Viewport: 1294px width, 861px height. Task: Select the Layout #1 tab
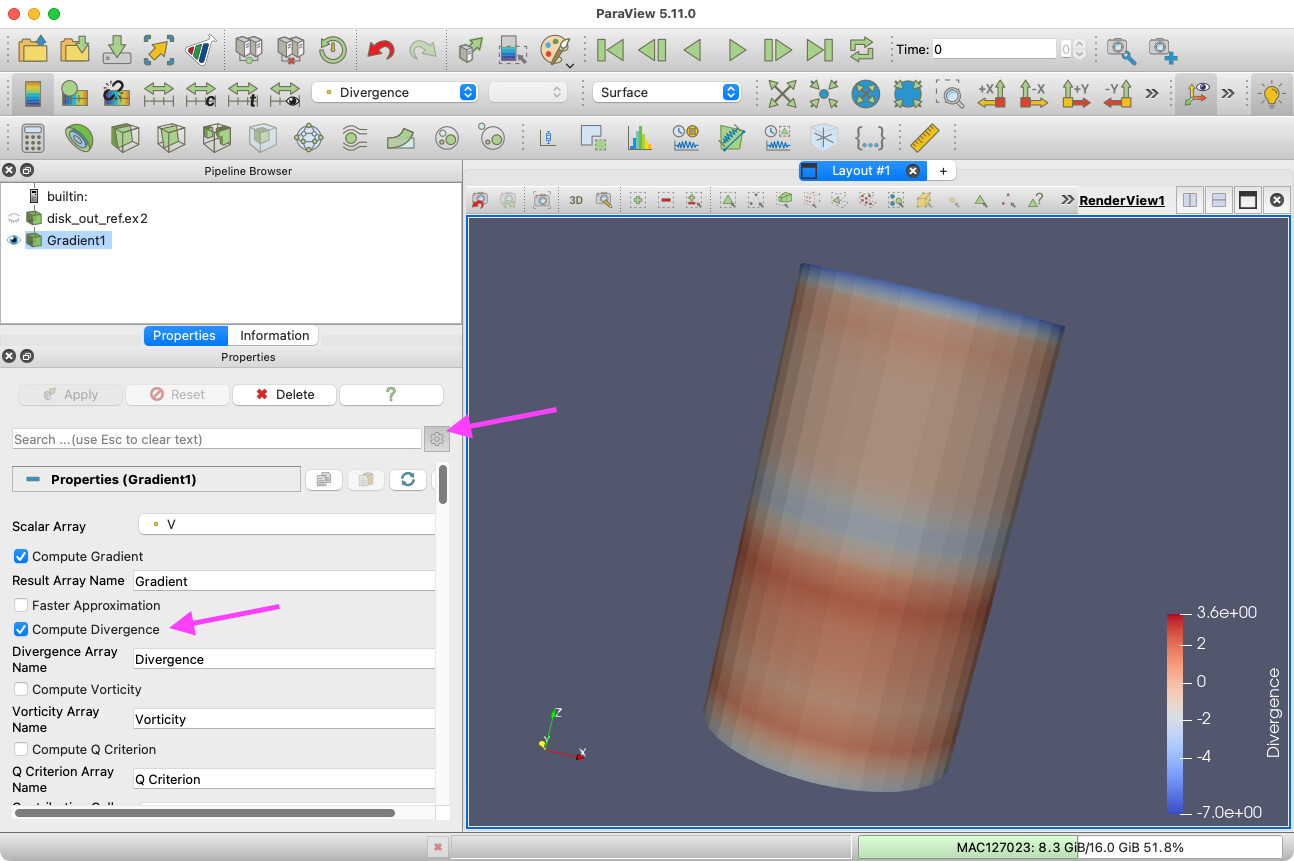(x=859, y=171)
